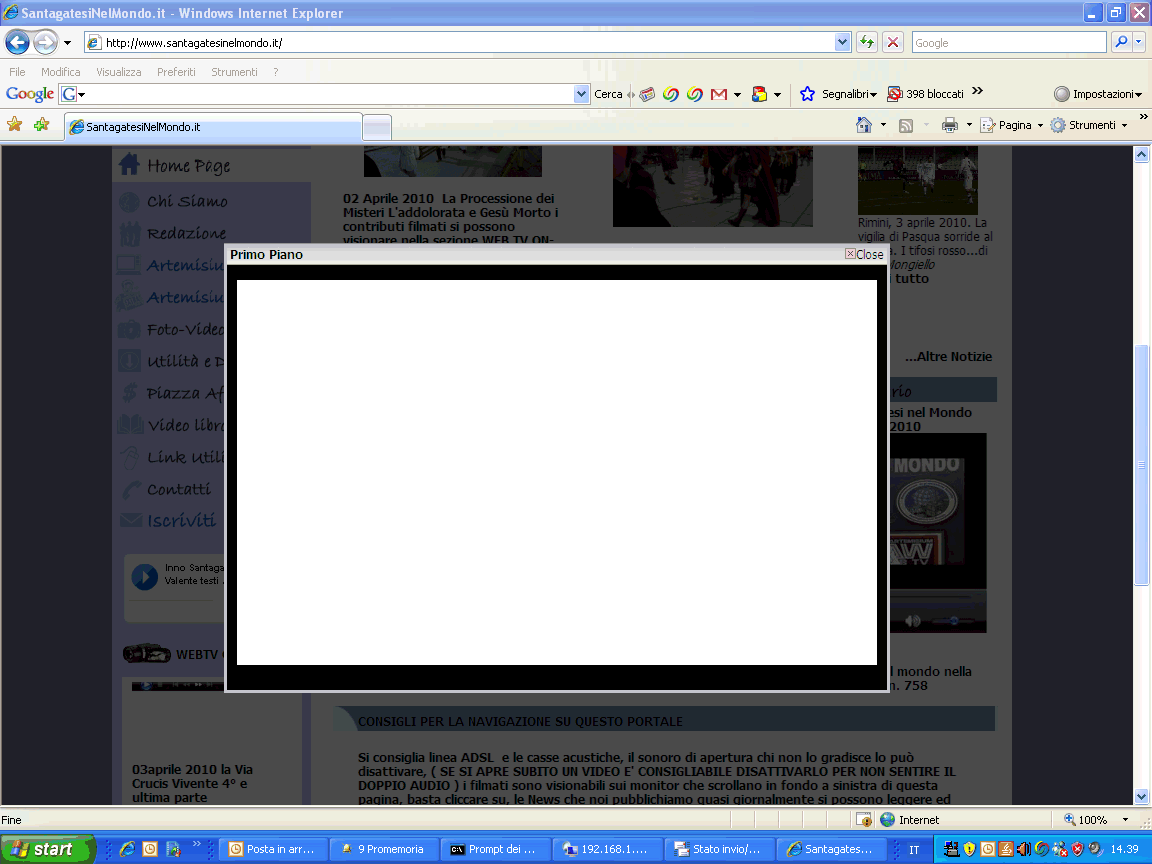Select the SantagatesiNelMondo.it browser tab
This screenshot has width=1152, height=864.
(x=212, y=127)
